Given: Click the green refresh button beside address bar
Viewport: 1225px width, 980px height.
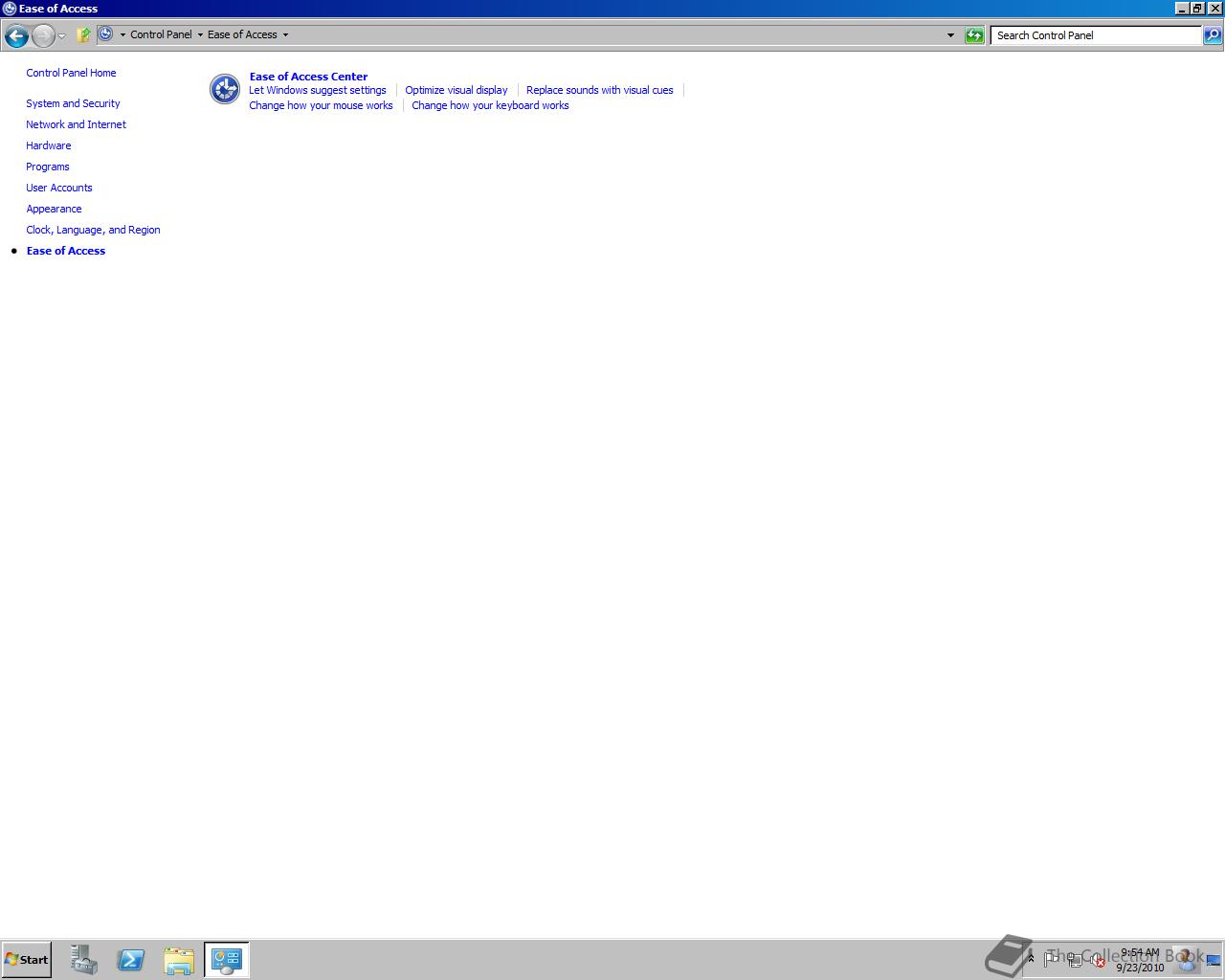Looking at the screenshot, I should coord(974,35).
